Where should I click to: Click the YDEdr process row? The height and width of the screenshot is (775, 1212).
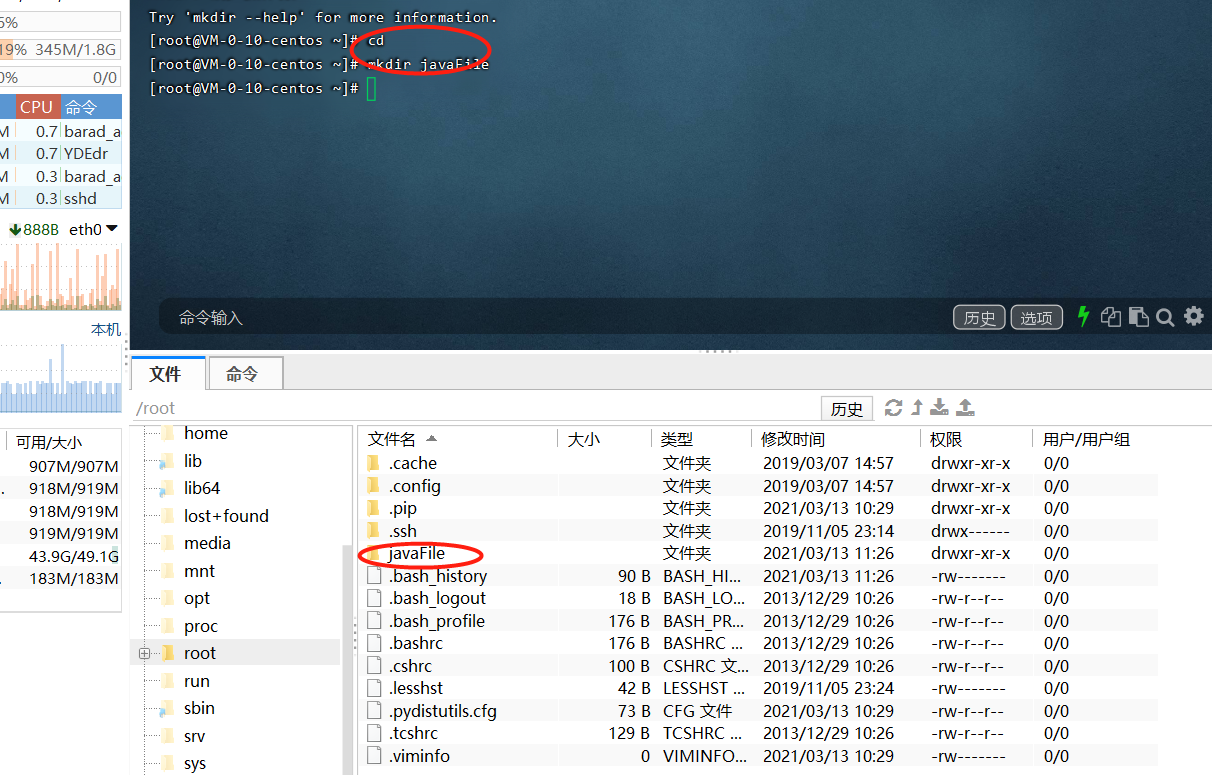tap(61, 153)
